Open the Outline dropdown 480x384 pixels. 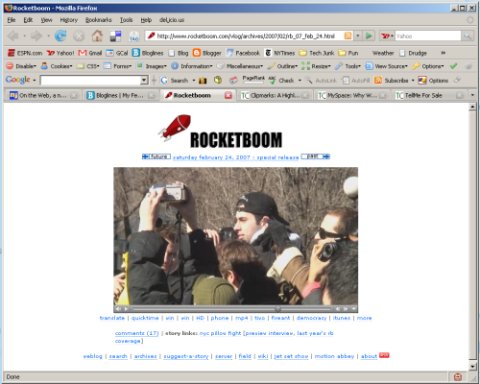pyautogui.click(x=282, y=66)
